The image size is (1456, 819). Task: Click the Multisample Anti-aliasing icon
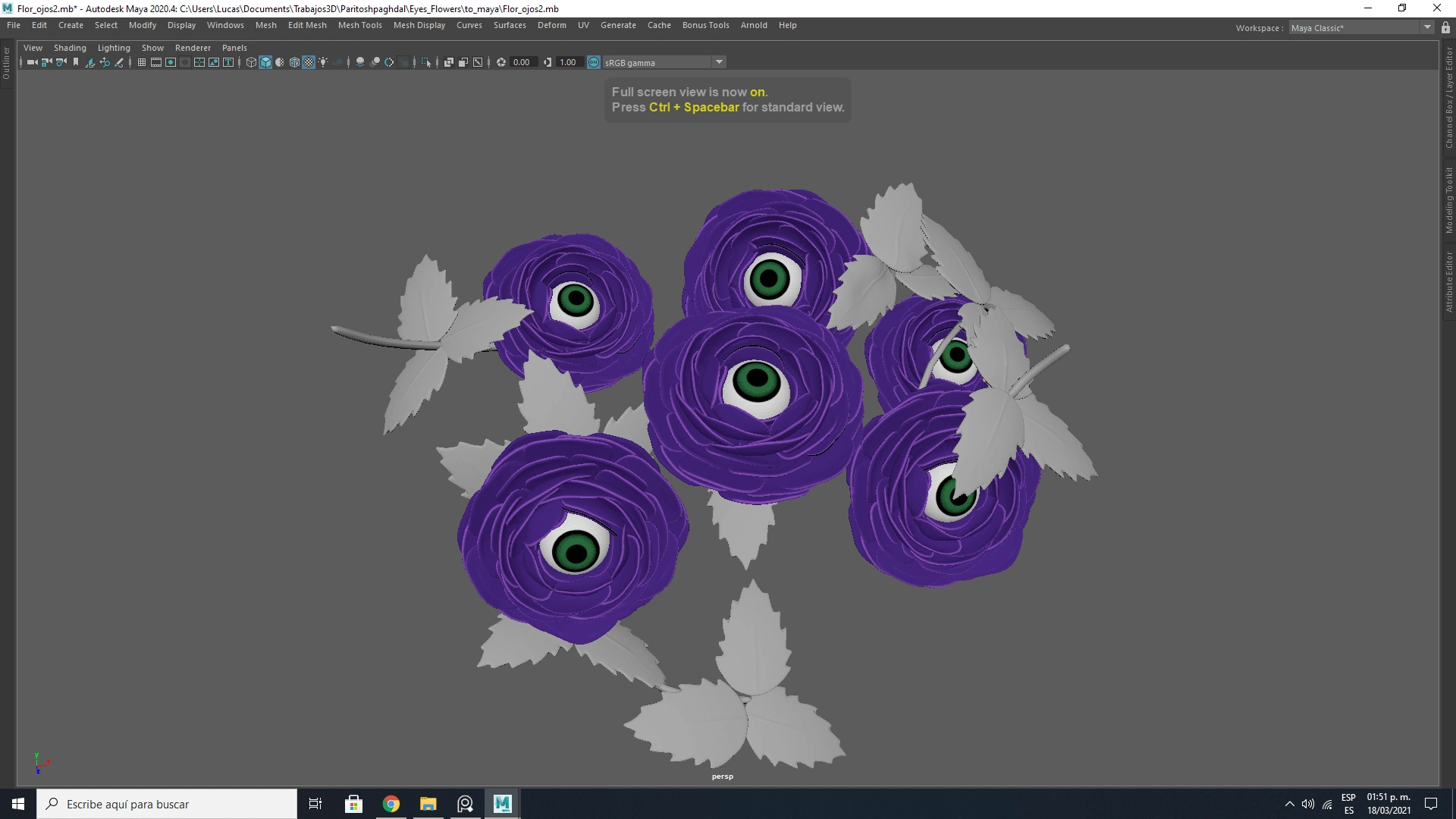(389, 62)
